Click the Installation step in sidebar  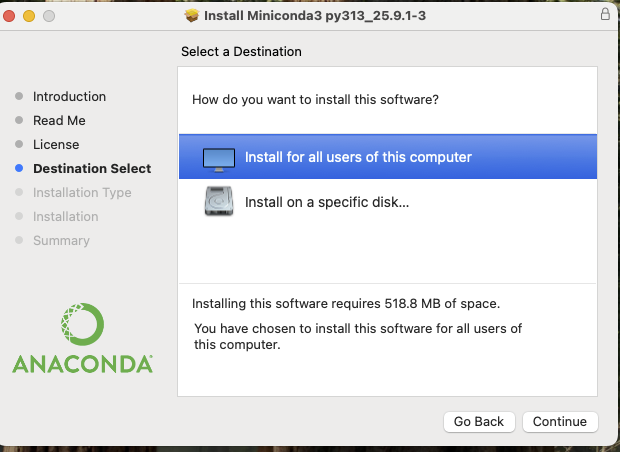click(x=65, y=217)
